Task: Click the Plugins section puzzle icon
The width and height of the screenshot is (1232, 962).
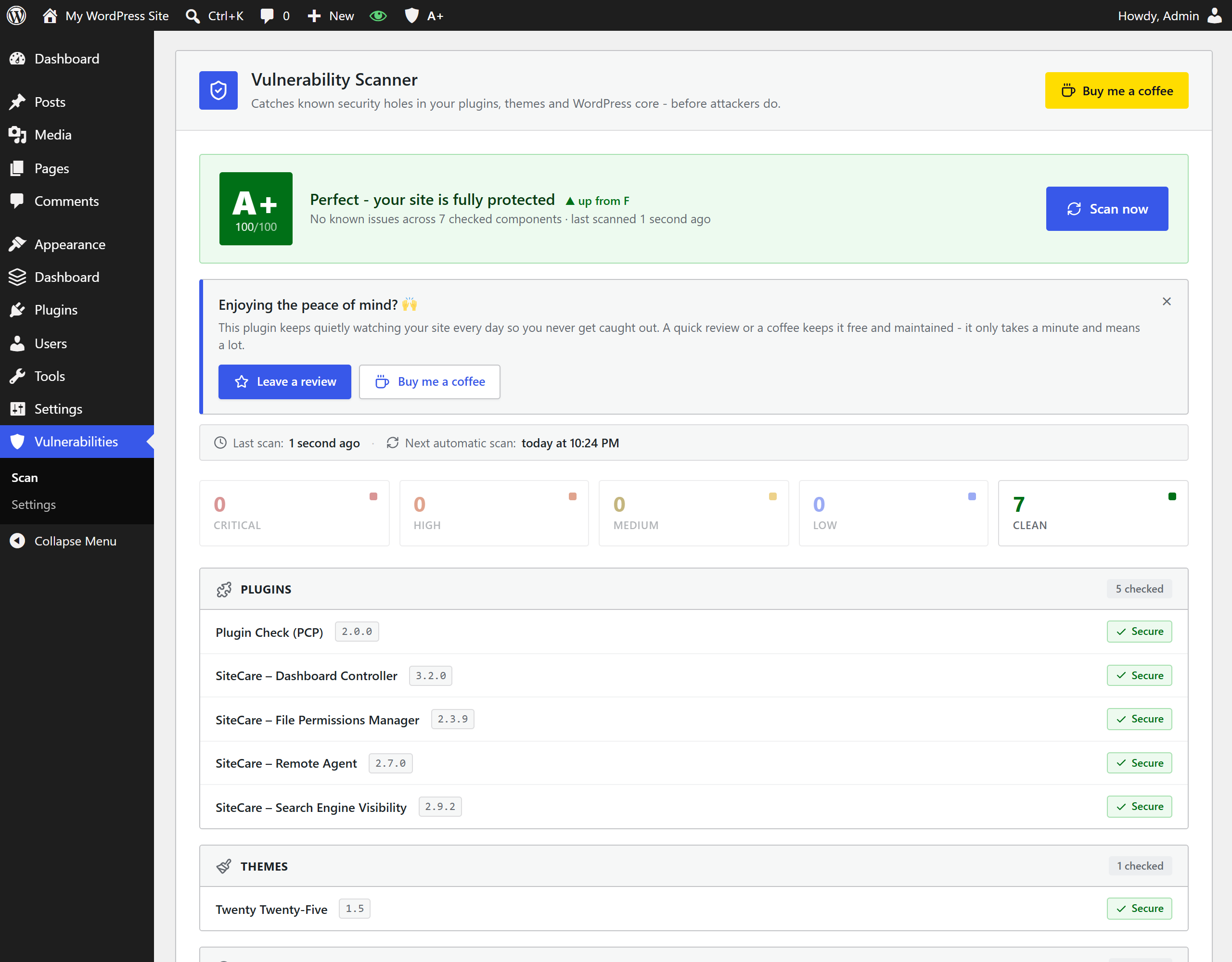Action: click(x=224, y=589)
